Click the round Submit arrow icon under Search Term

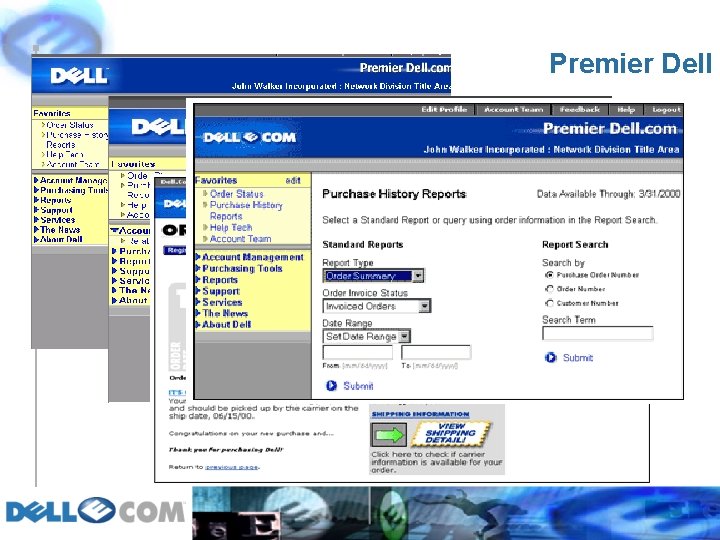[550, 357]
